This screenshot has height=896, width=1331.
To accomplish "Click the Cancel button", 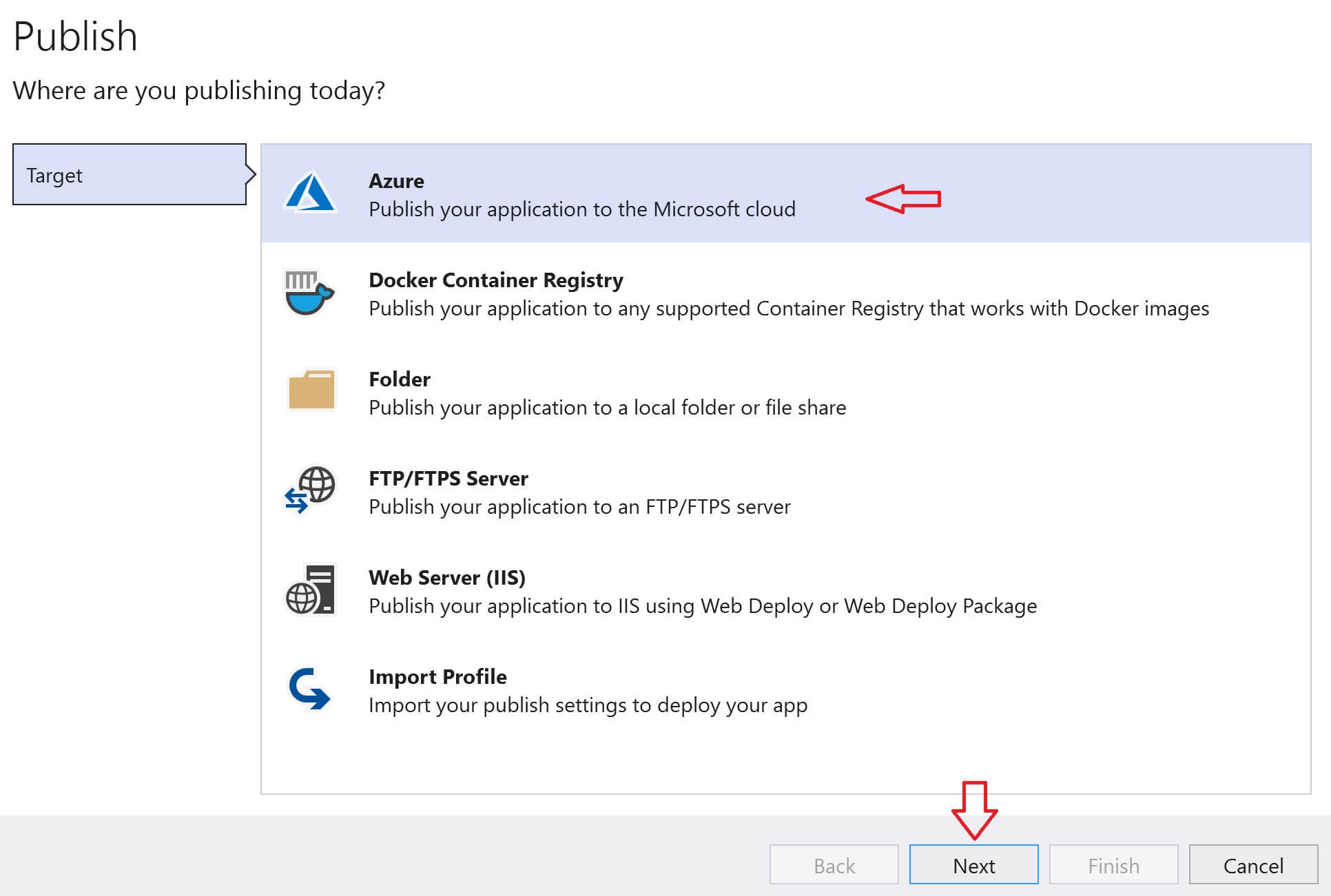I will point(1253,865).
